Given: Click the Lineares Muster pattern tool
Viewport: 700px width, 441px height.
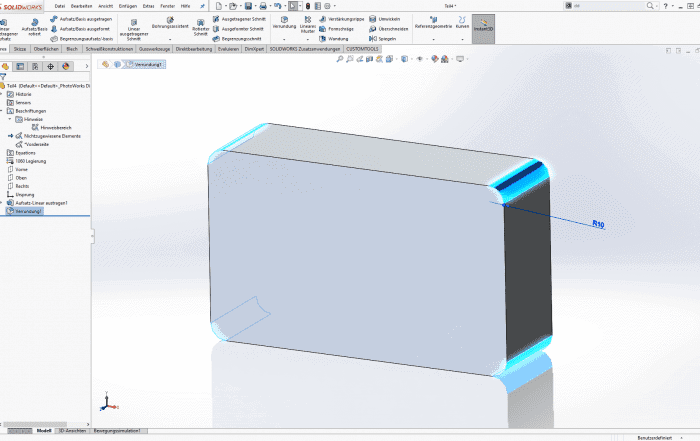Looking at the screenshot, I should pyautogui.click(x=308, y=25).
